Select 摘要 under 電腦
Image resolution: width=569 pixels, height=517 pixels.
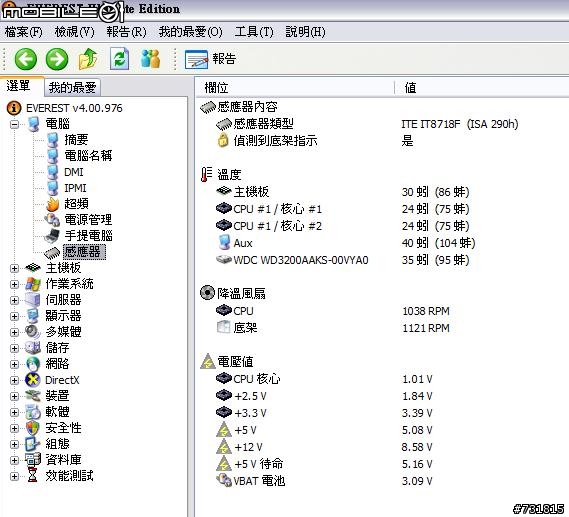76,140
